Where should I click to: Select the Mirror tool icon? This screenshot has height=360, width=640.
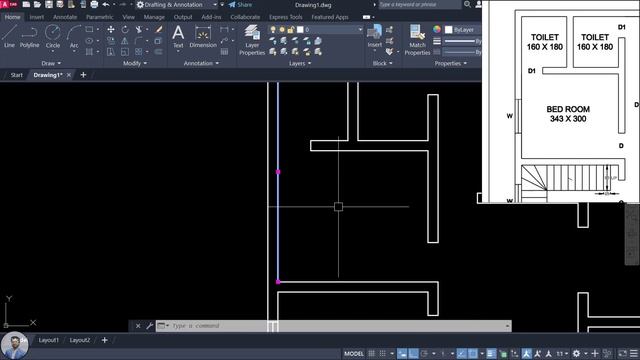pos(125,41)
